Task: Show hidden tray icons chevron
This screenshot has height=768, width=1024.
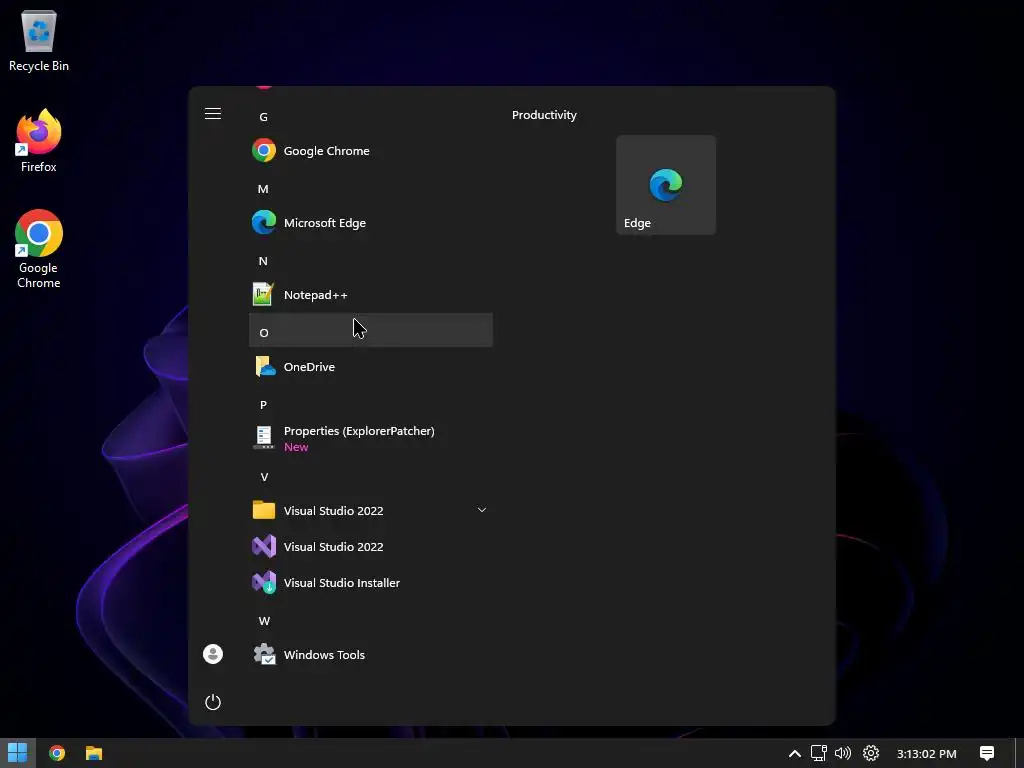Action: point(795,754)
